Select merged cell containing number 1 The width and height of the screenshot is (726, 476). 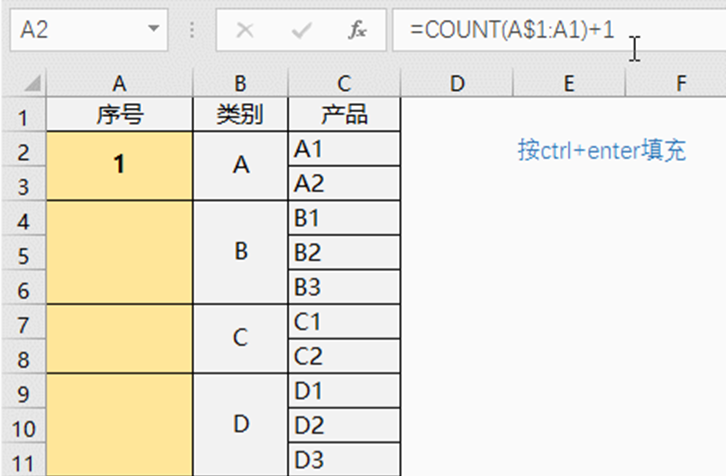[x=119, y=166]
